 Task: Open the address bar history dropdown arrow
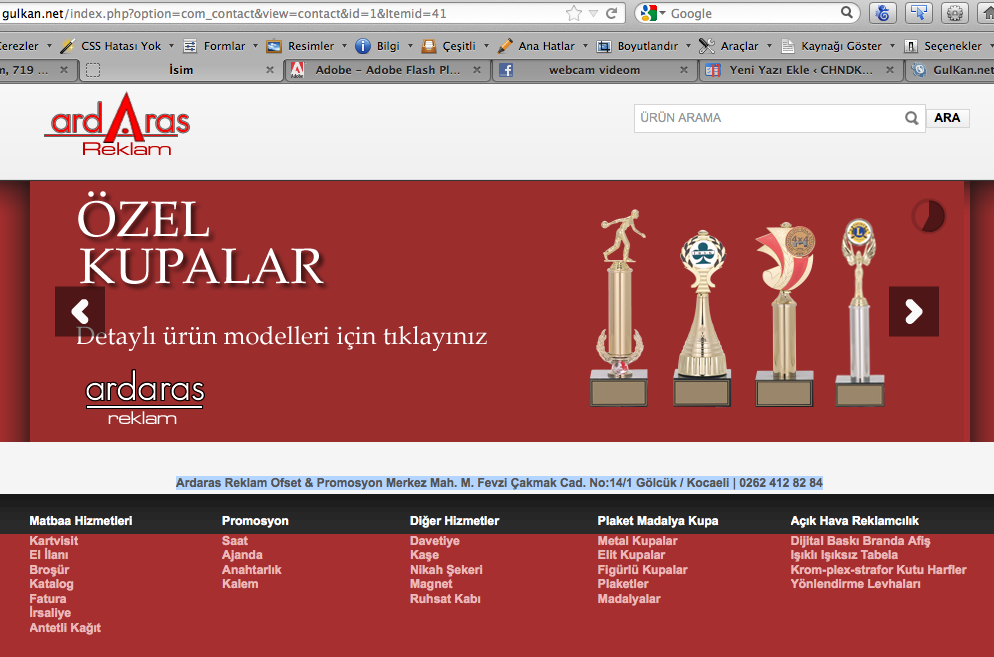click(x=593, y=13)
